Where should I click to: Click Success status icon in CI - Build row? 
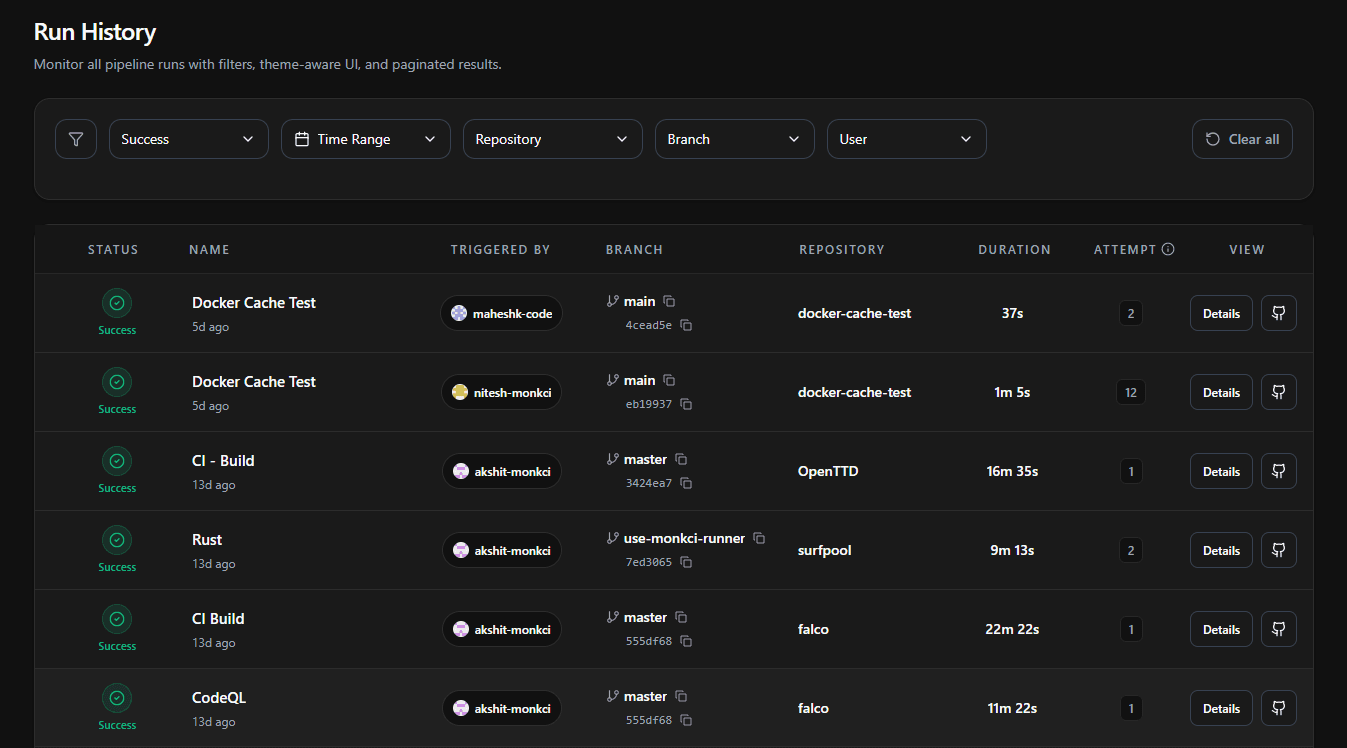click(x=117, y=461)
